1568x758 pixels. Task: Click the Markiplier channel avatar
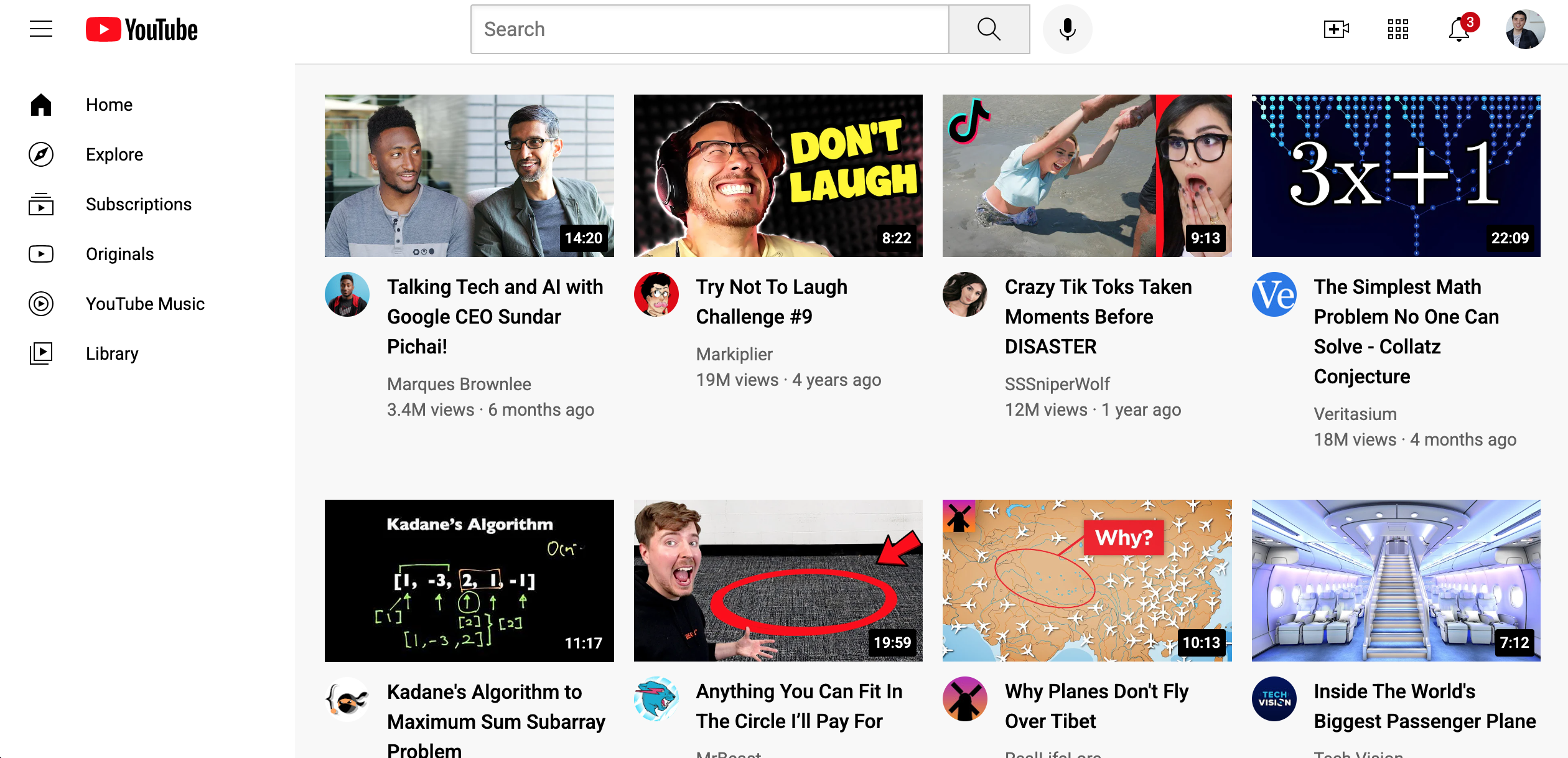point(656,294)
